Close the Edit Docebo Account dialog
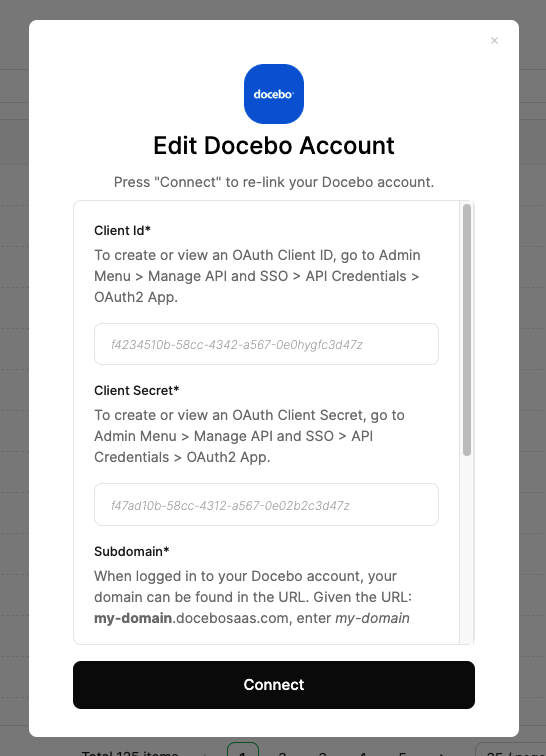This screenshot has height=756, width=546. pos(494,40)
